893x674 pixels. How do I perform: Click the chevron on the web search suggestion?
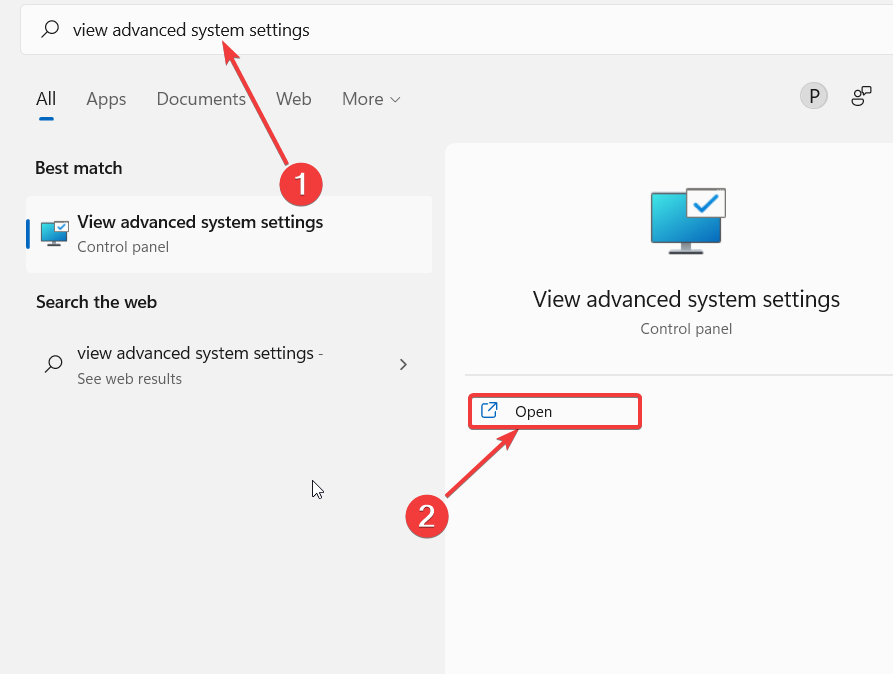click(403, 364)
